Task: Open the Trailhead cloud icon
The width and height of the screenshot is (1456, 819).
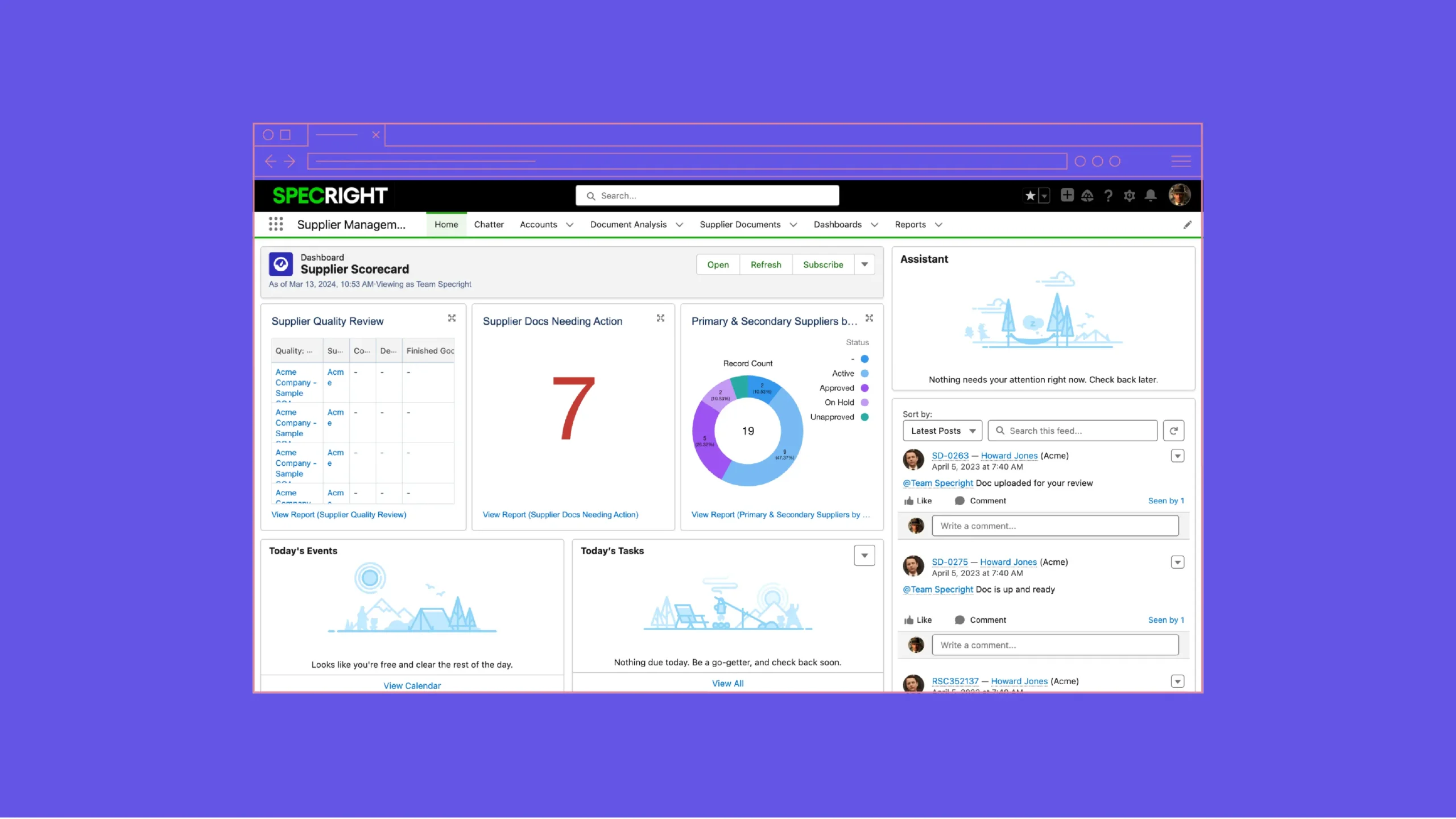Action: [x=1087, y=196]
